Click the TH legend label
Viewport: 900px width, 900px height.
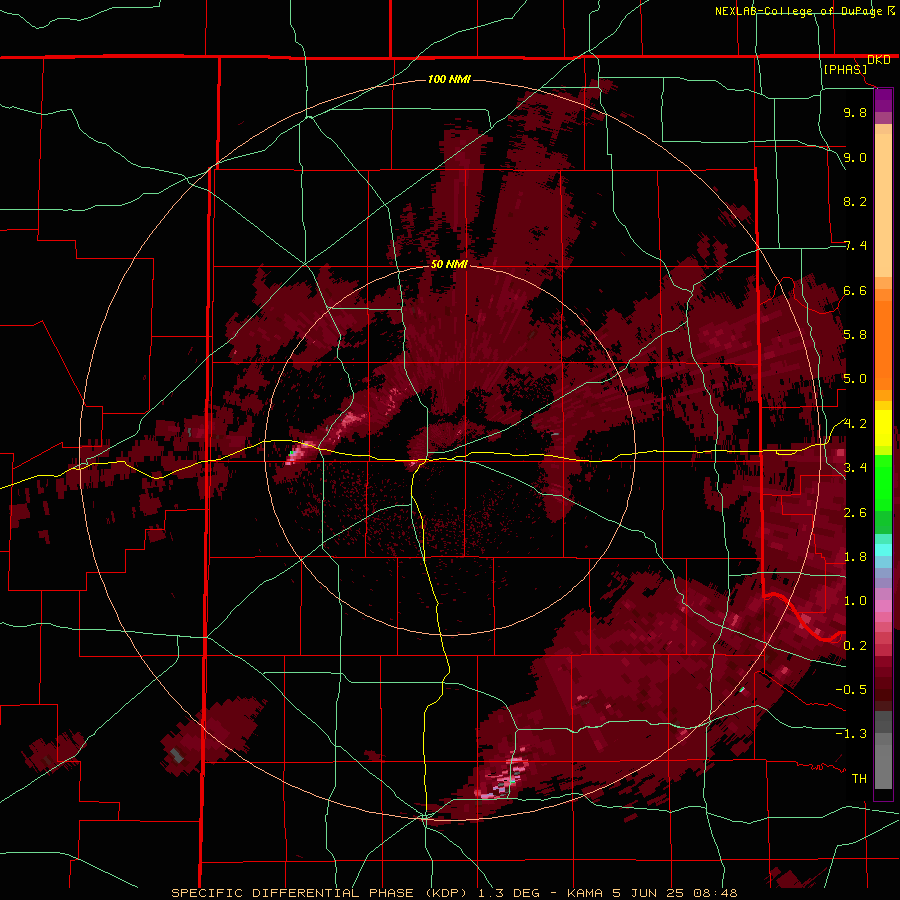[x=859, y=779]
